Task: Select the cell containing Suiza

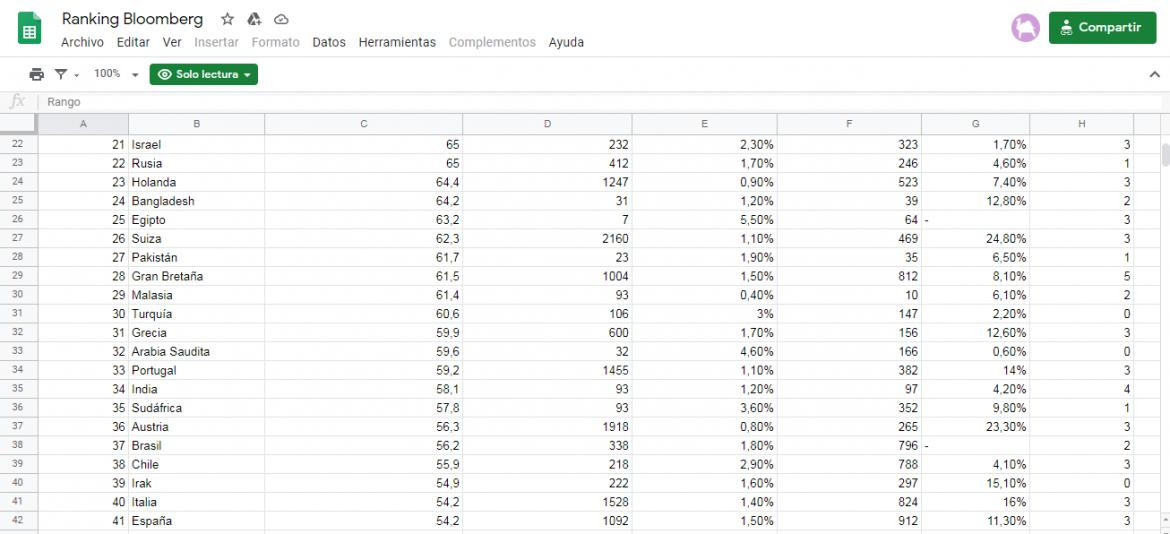Action: 196,239
